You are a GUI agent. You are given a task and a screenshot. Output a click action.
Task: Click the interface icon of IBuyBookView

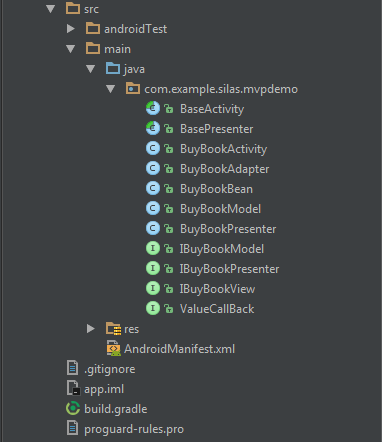click(153, 288)
